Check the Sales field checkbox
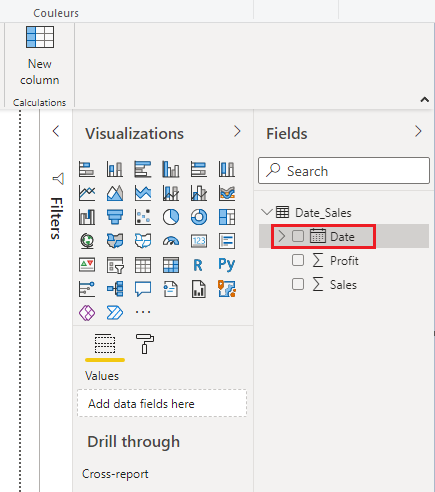 point(298,284)
